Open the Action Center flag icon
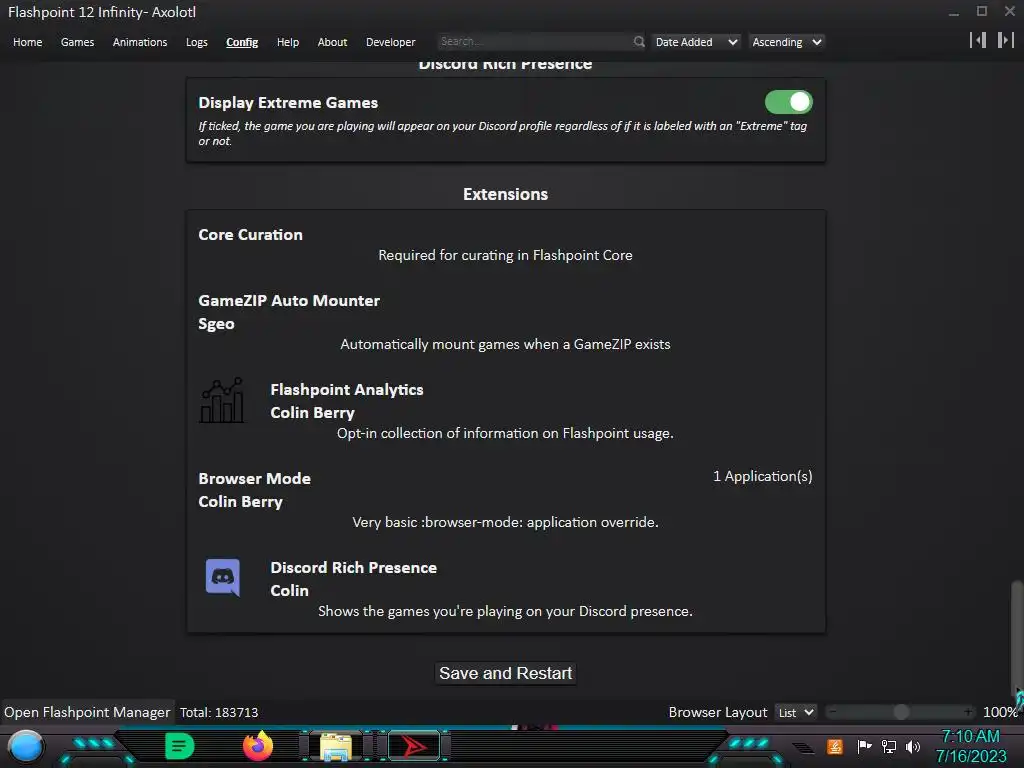Image resolution: width=1024 pixels, height=768 pixels. (x=864, y=746)
